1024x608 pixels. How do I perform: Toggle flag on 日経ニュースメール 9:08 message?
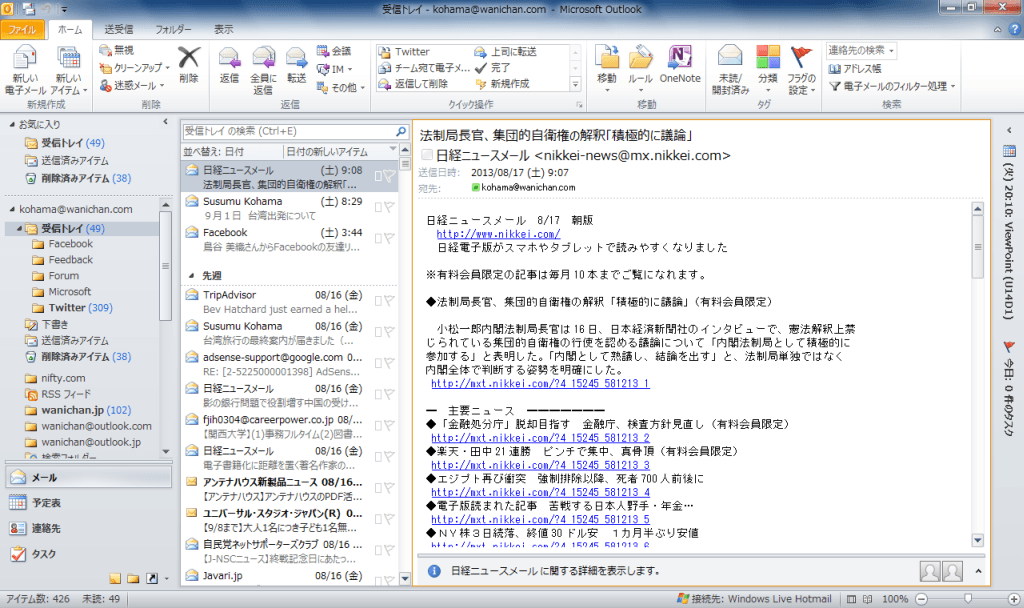click(x=389, y=176)
